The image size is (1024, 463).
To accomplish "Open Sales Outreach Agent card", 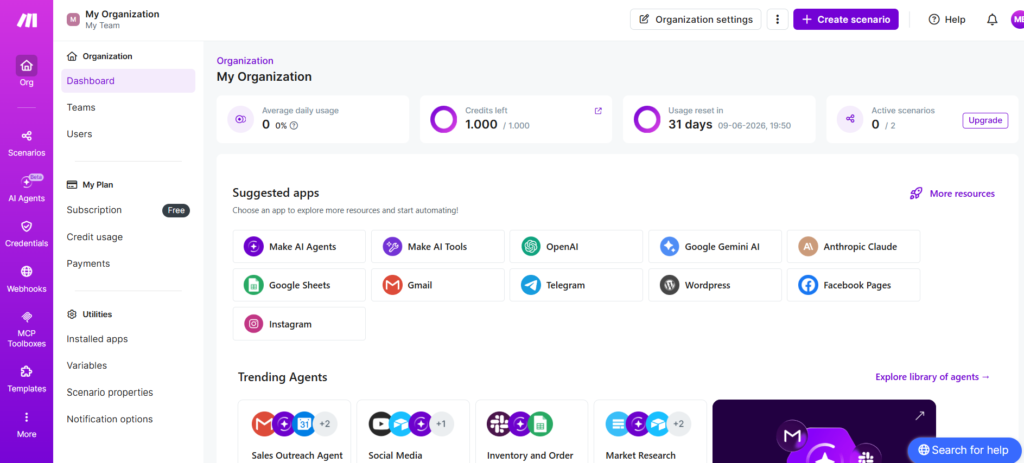I will click(295, 432).
